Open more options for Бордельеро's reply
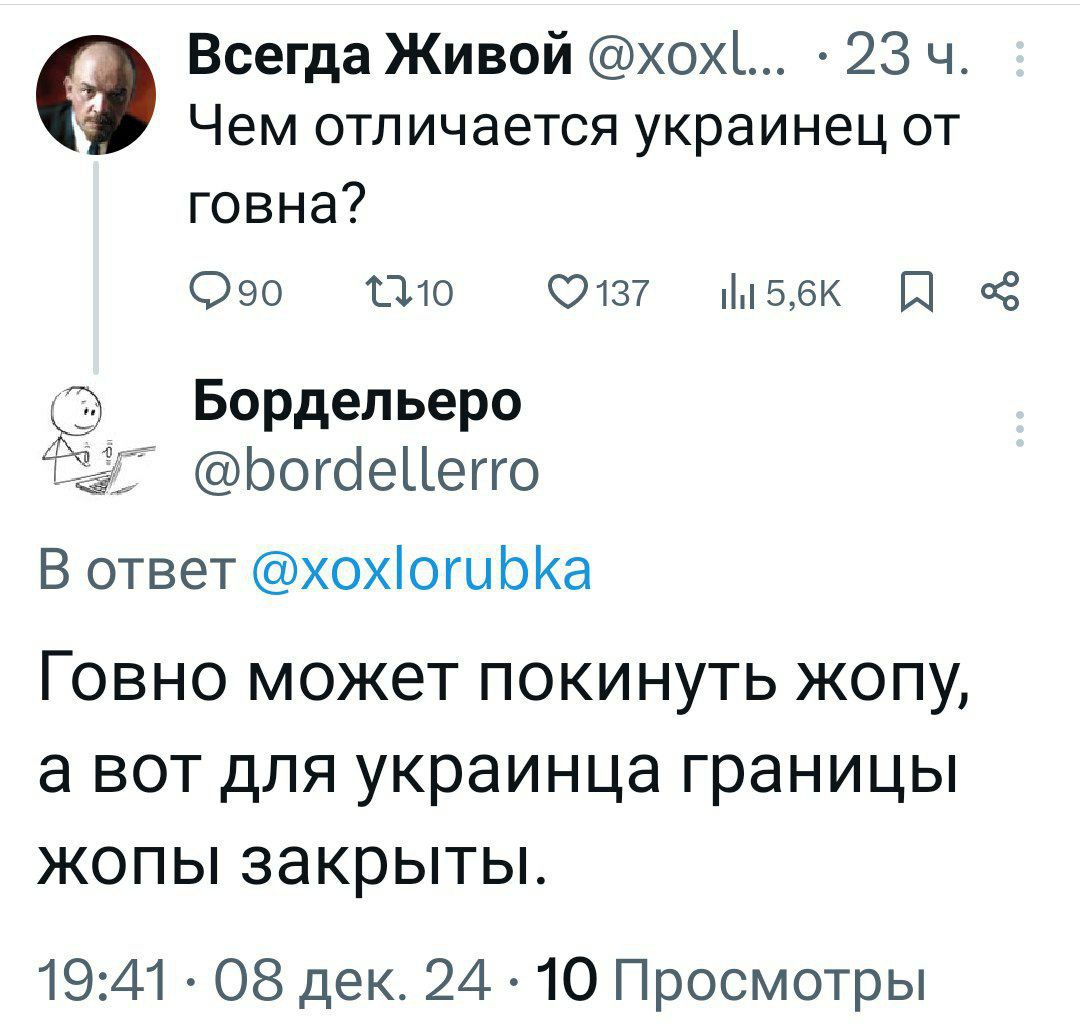1080x1030 pixels. pos(1019,427)
